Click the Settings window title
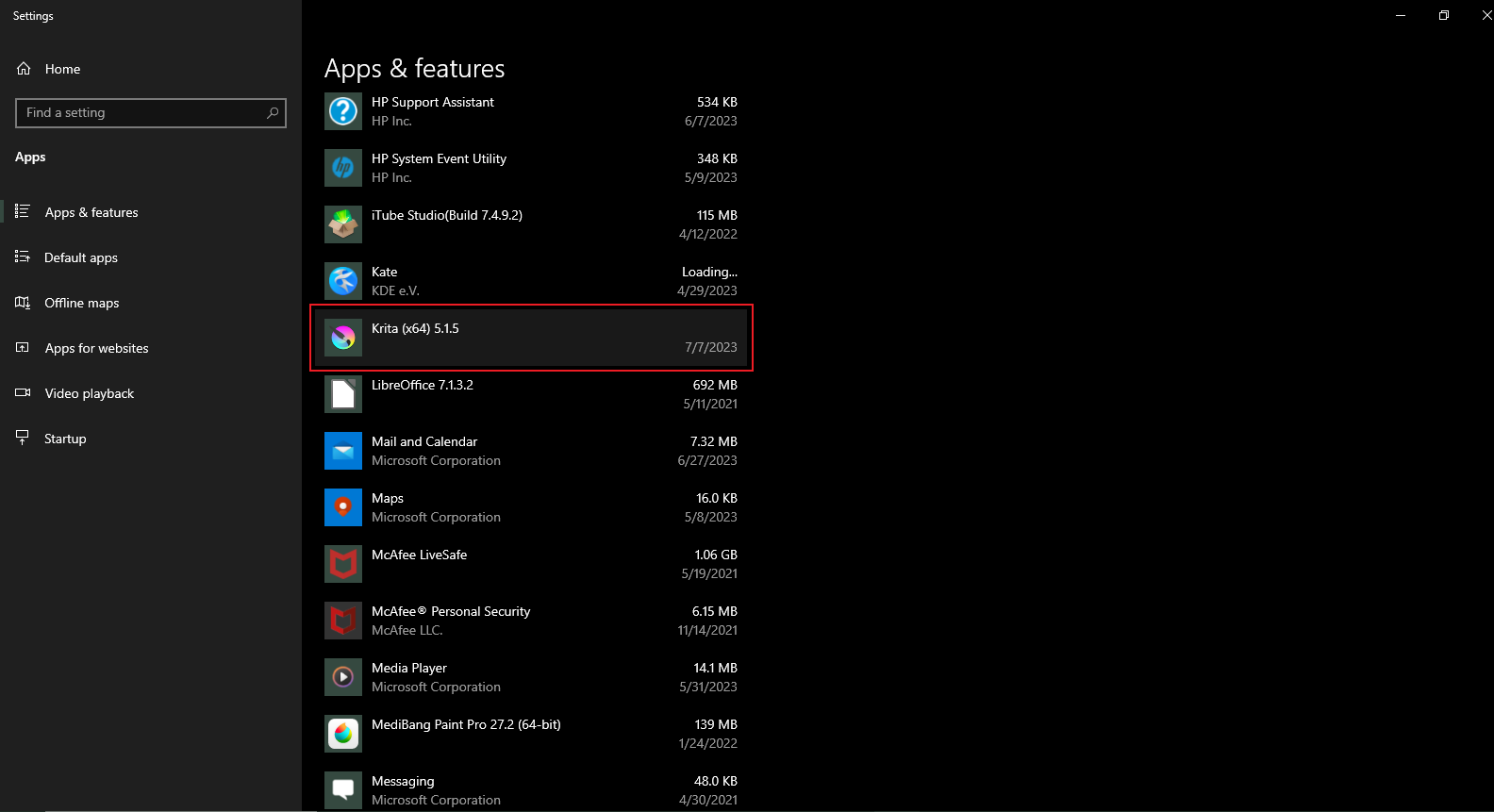 (x=33, y=16)
